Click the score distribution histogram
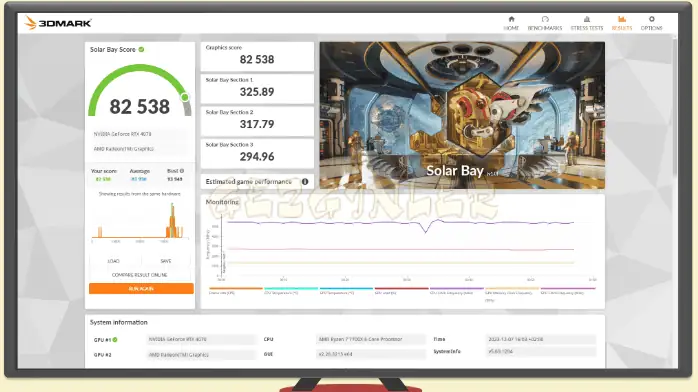This screenshot has width=698, height=392. tap(140, 222)
